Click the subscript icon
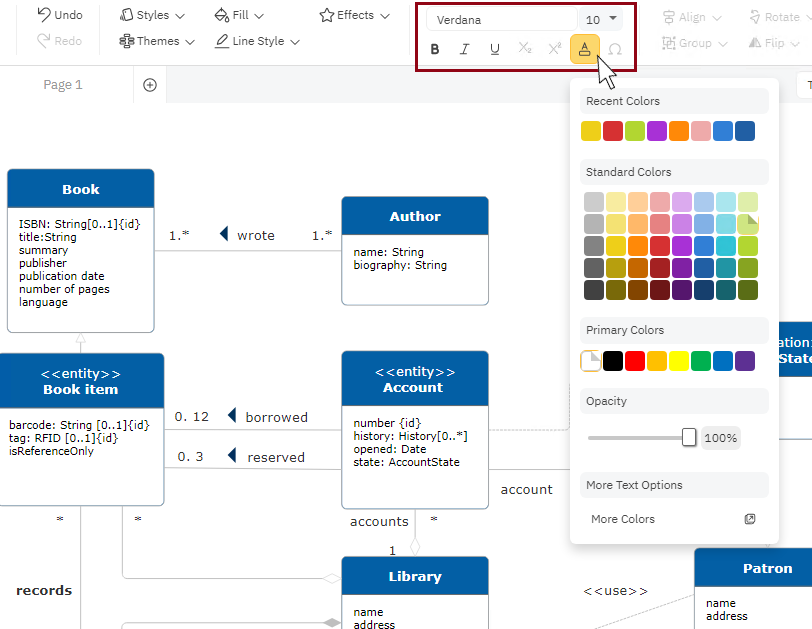 click(524, 49)
